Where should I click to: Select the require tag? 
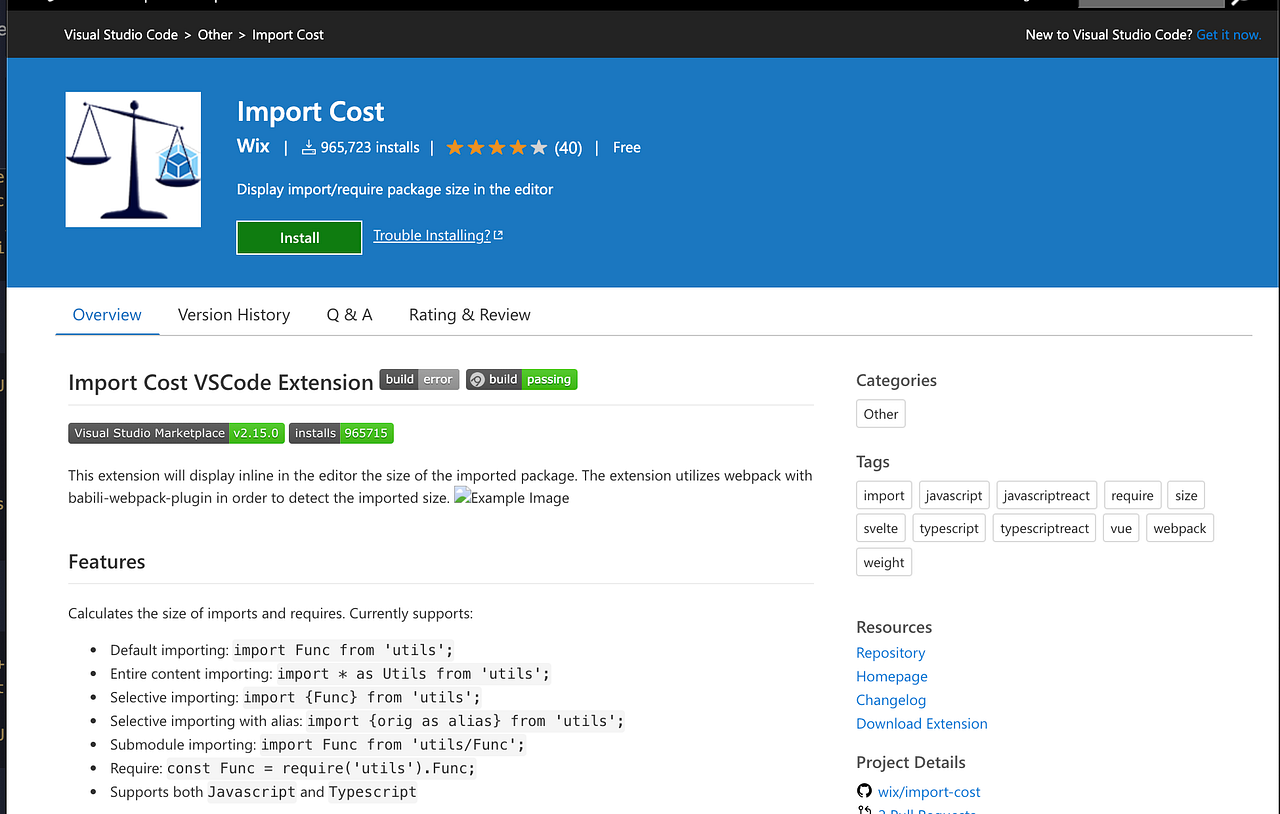1132,495
